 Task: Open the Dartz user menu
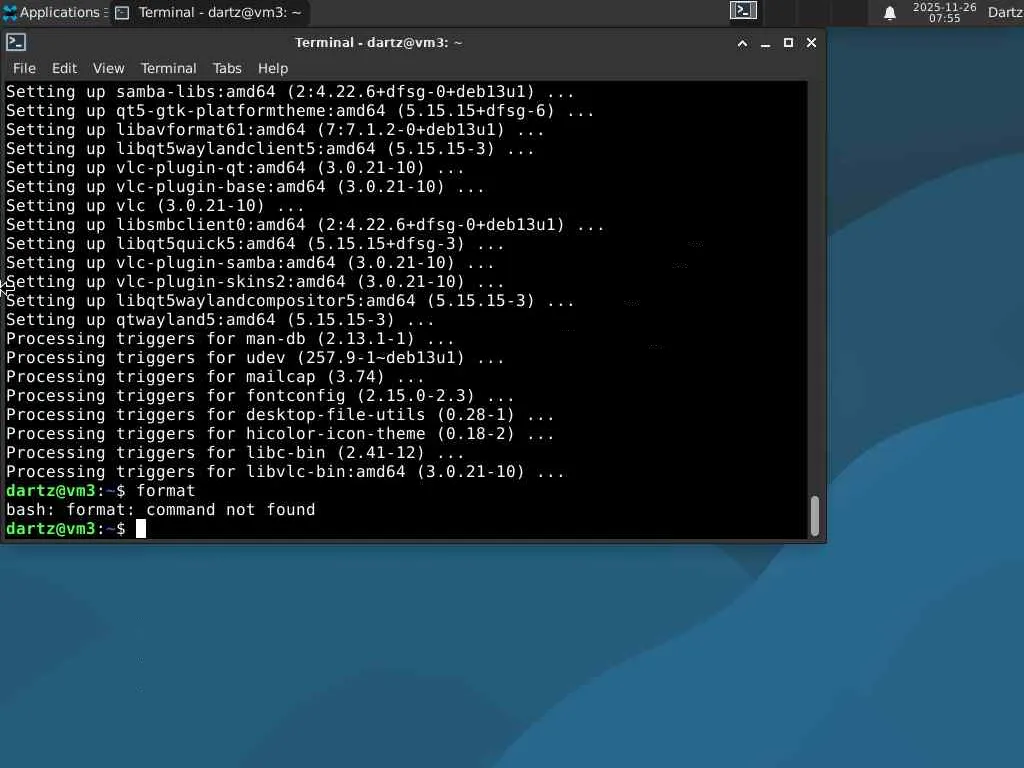[1006, 12]
